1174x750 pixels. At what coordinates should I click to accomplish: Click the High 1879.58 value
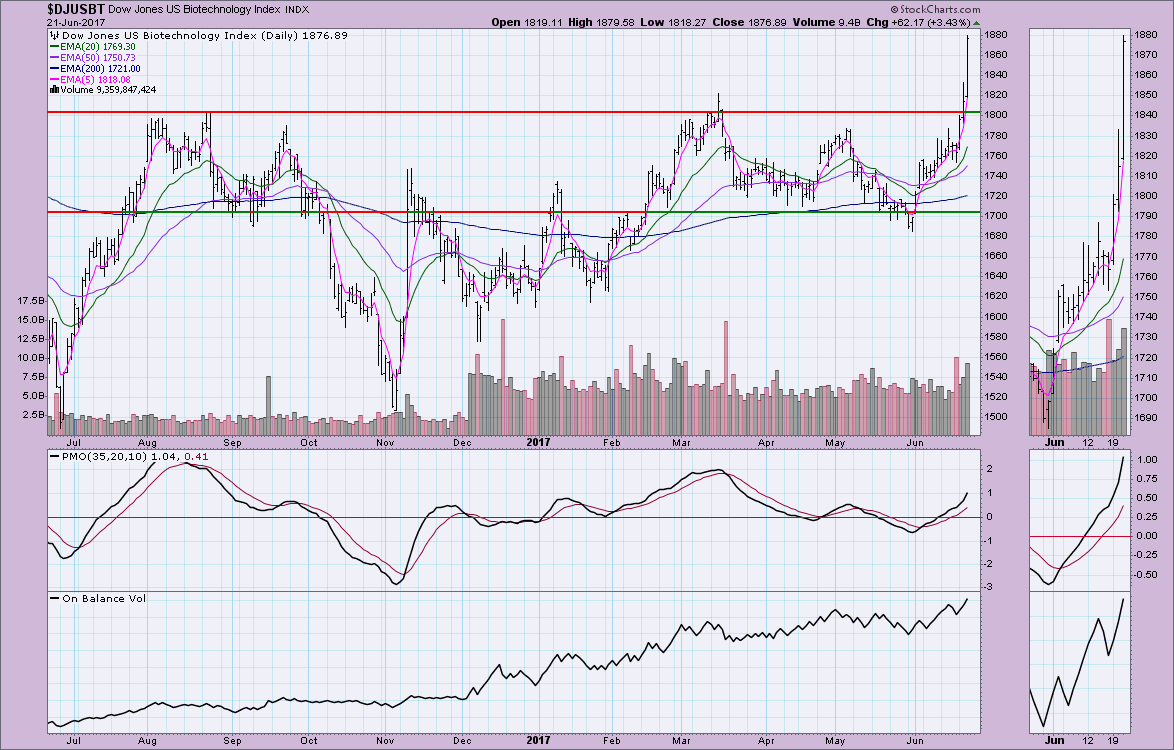603,22
